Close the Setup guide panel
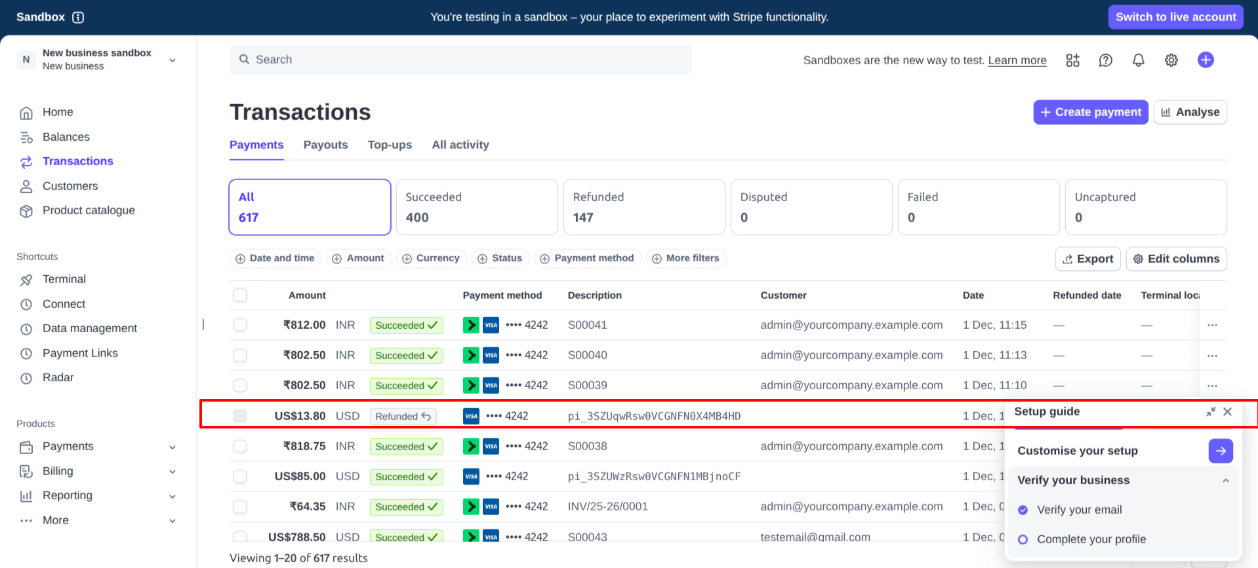The height and width of the screenshot is (568, 1258). pyautogui.click(x=1228, y=412)
